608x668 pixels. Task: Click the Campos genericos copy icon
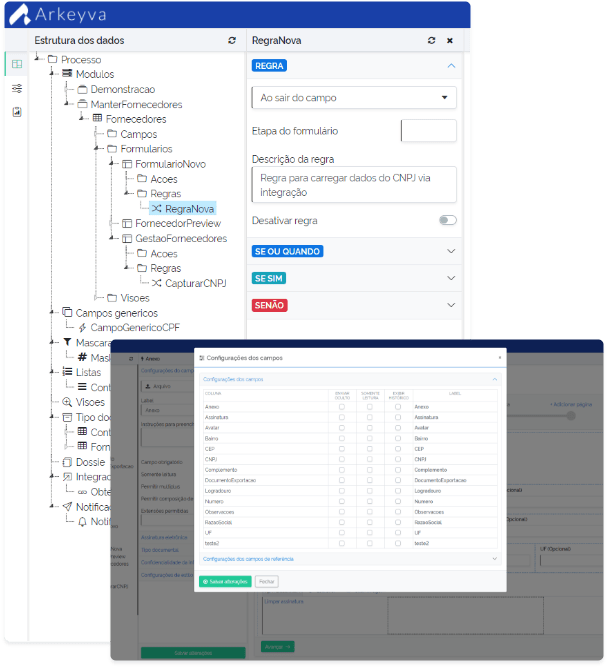pos(67,312)
